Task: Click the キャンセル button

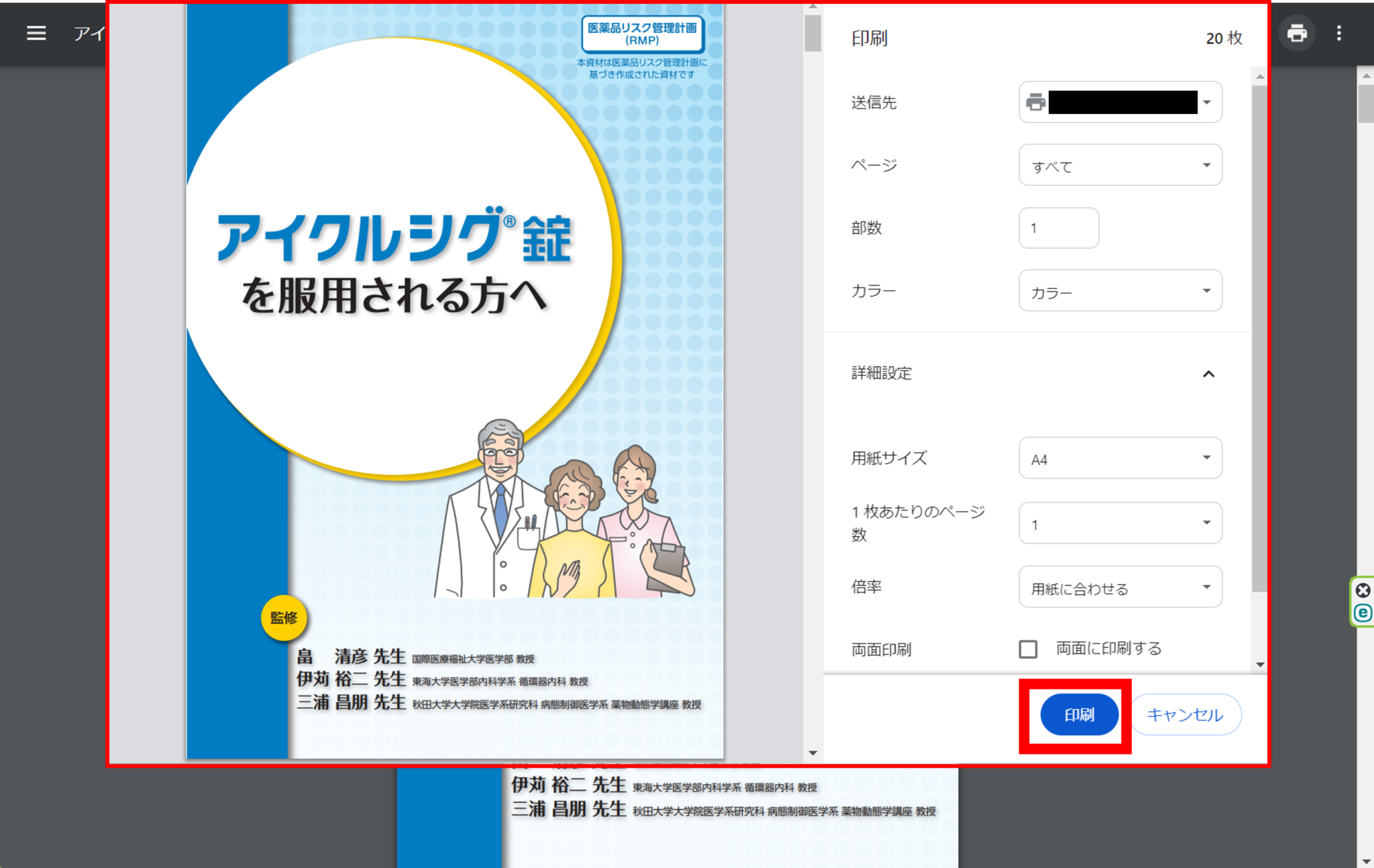Action: pyautogui.click(x=1185, y=715)
